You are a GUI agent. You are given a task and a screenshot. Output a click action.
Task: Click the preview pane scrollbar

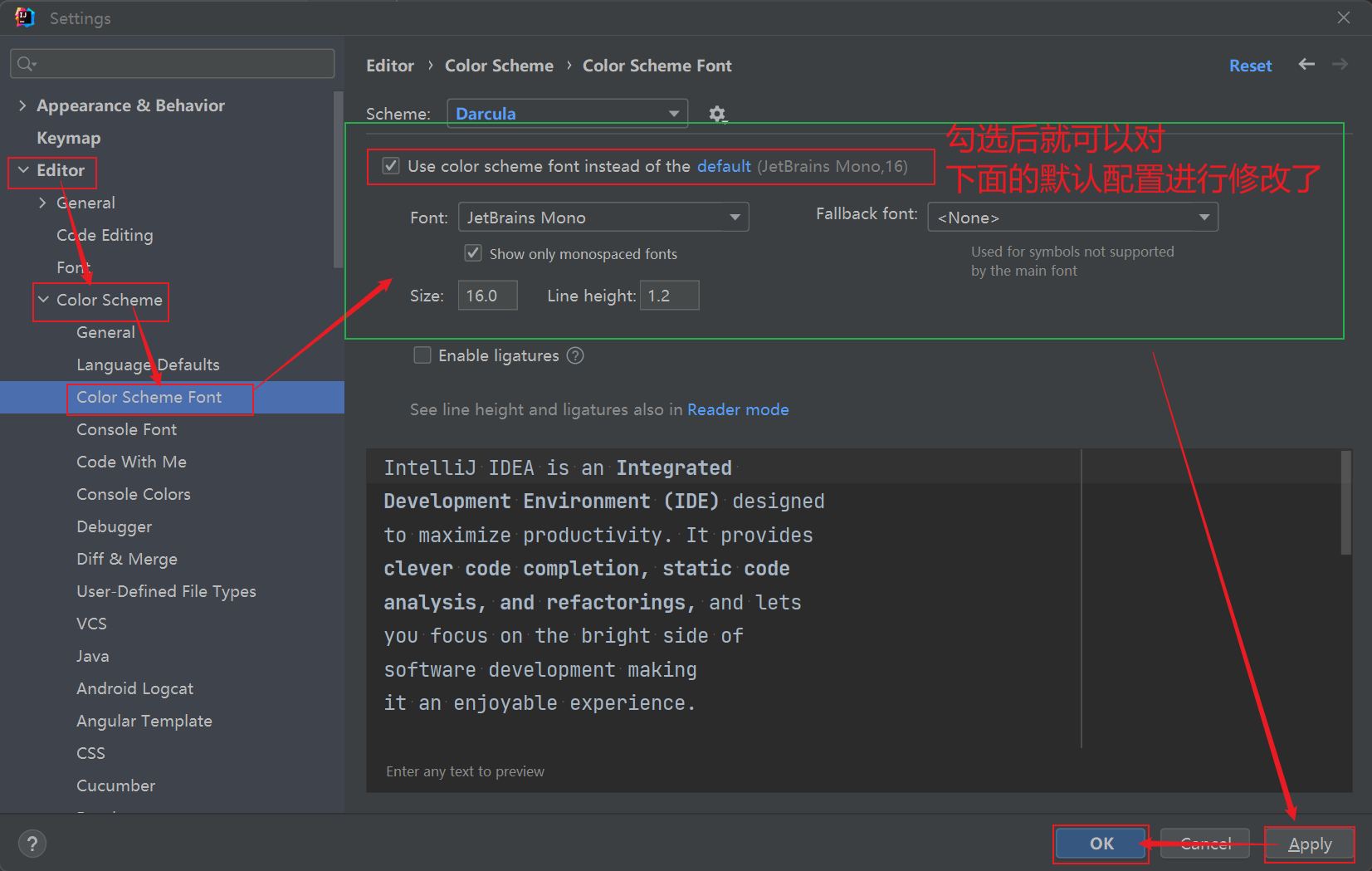click(1346, 502)
